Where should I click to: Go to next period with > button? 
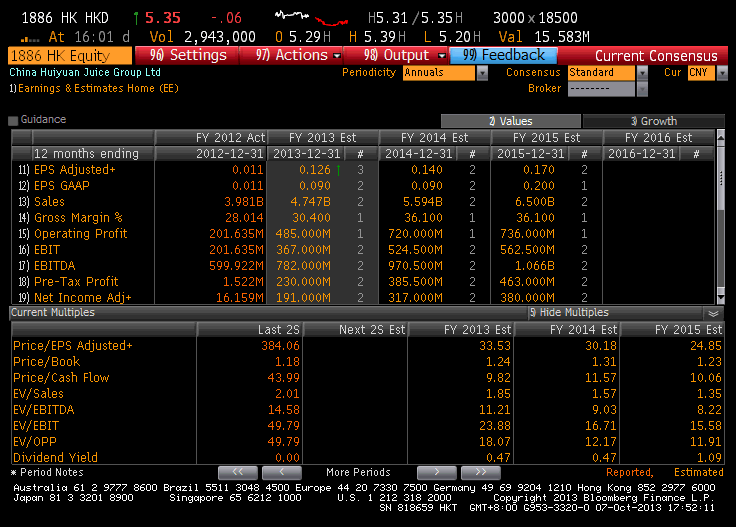pyautogui.click(x=437, y=473)
